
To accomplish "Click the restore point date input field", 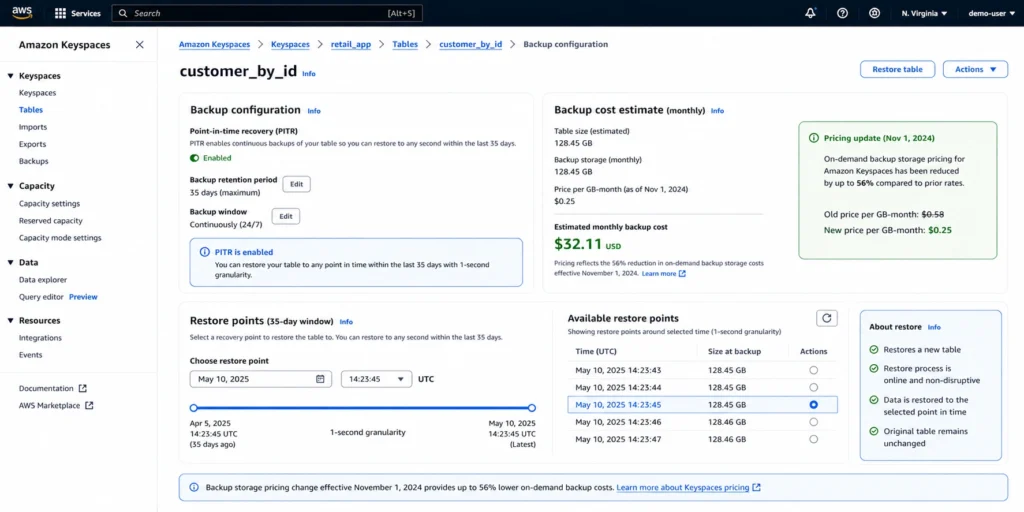I will pyautogui.click(x=261, y=379).
